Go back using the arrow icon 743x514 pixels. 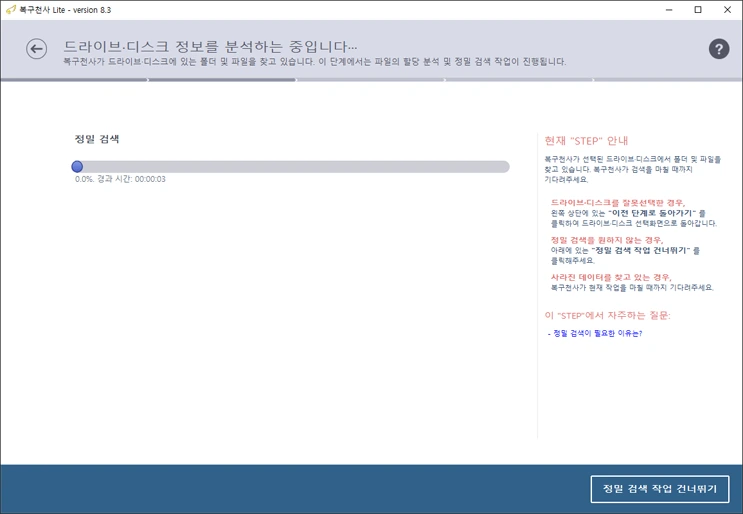36,49
